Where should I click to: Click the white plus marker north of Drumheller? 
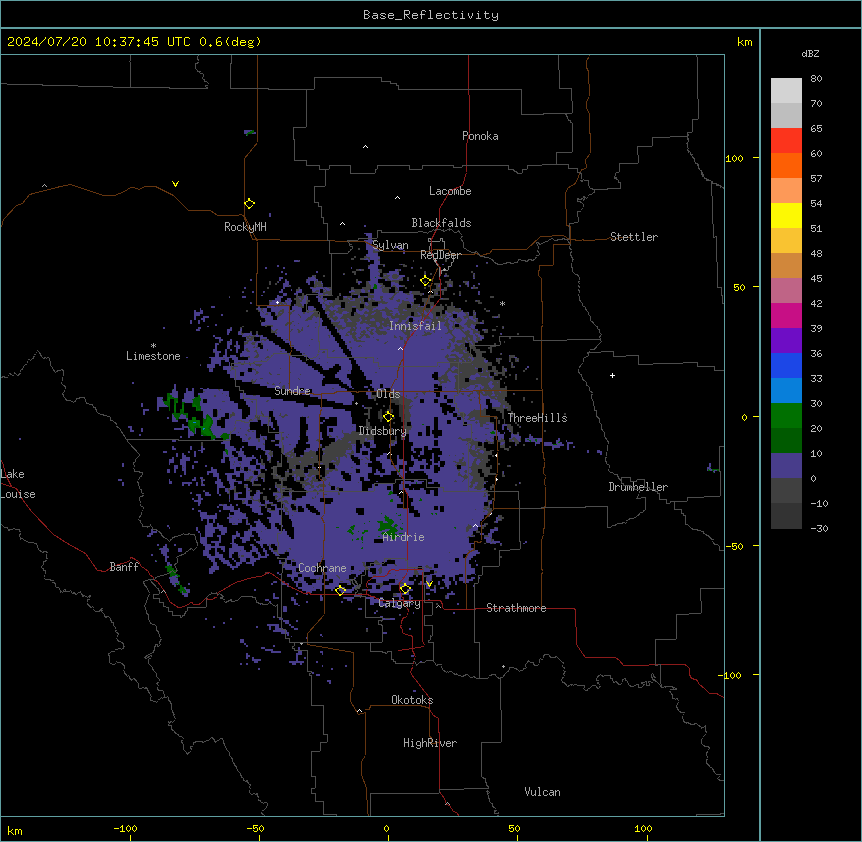point(612,375)
